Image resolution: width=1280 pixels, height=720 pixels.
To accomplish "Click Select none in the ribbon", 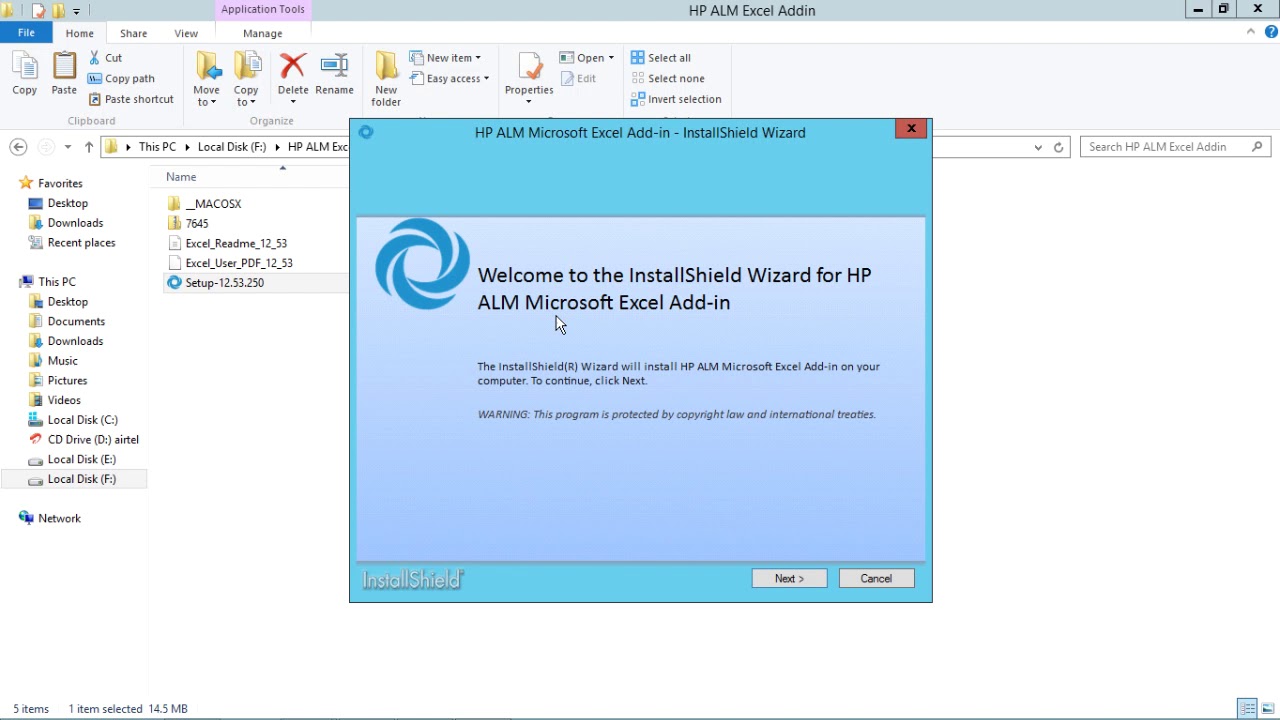I will coord(667,78).
